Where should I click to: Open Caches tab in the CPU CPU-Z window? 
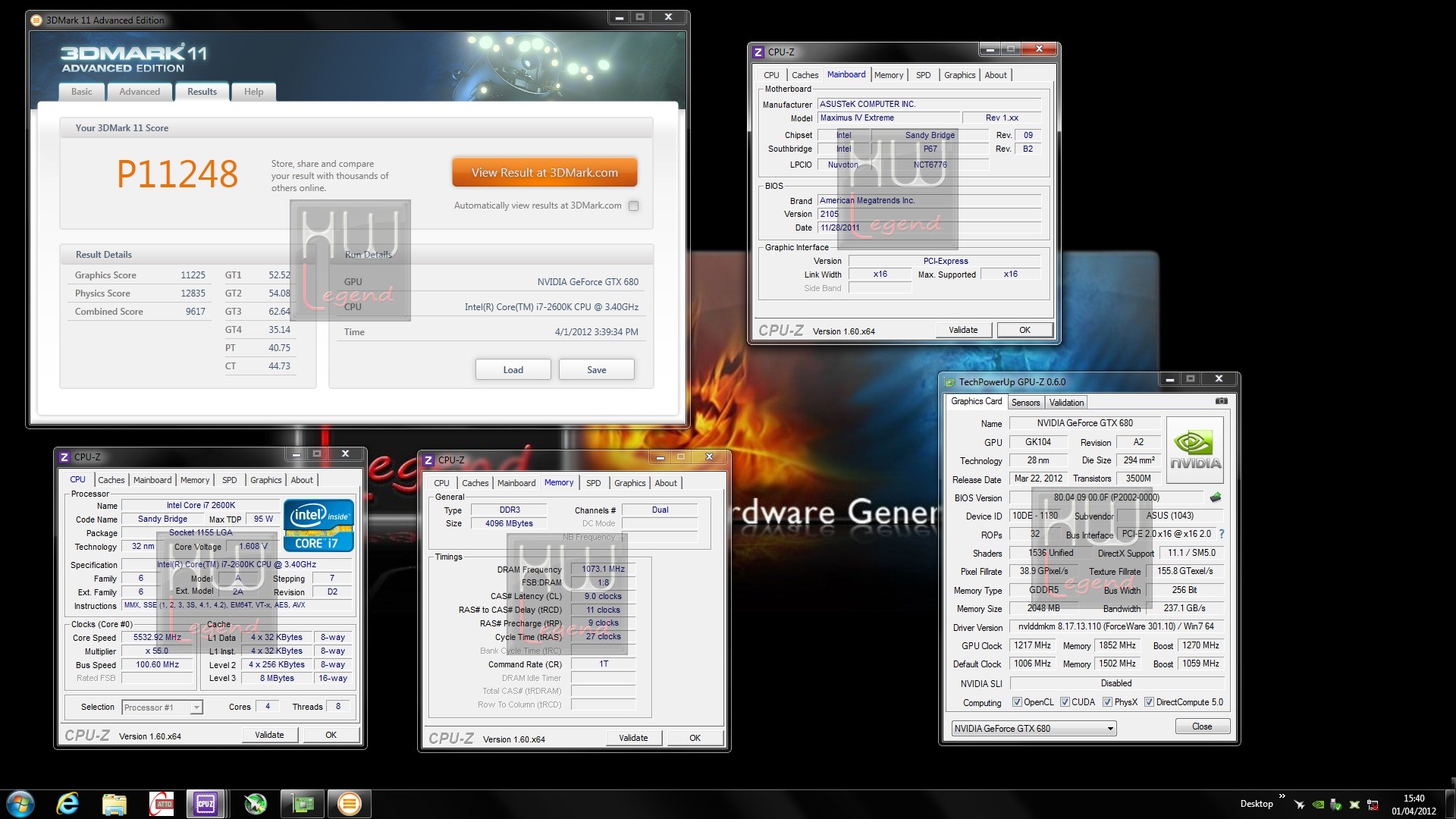coord(111,480)
